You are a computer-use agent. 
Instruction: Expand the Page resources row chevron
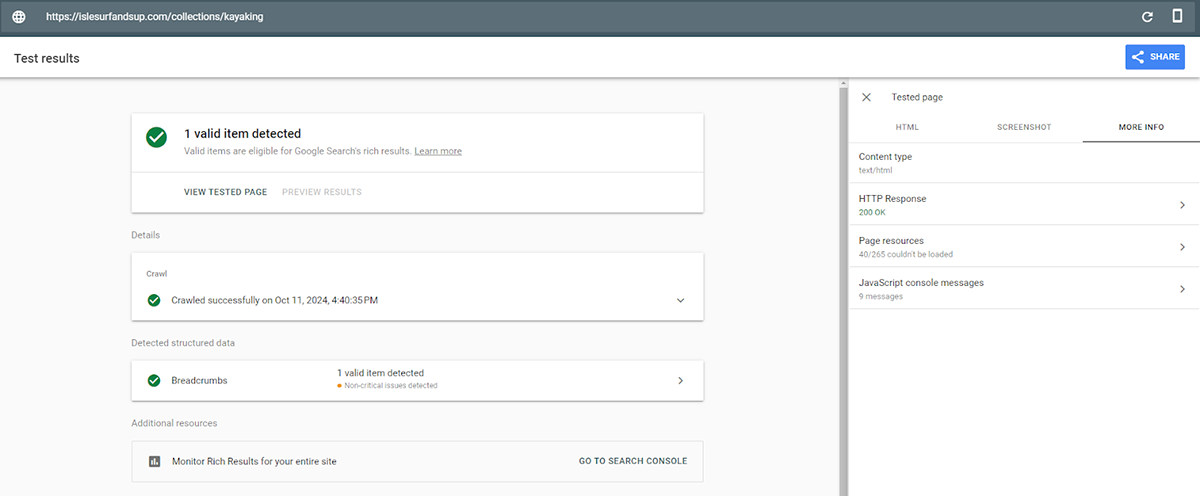pos(1182,247)
